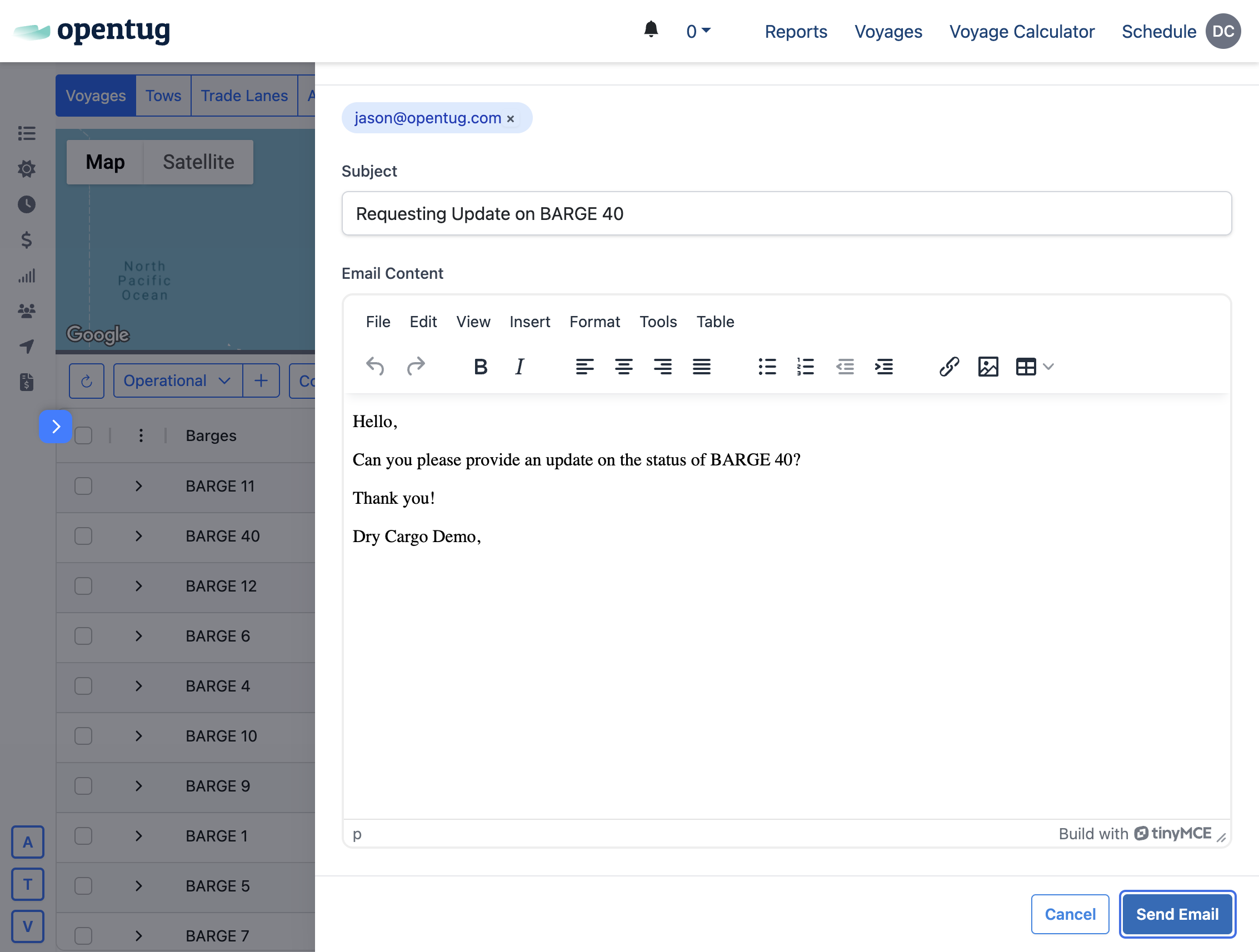Apply center alignment to text

(x=623, y=367)
